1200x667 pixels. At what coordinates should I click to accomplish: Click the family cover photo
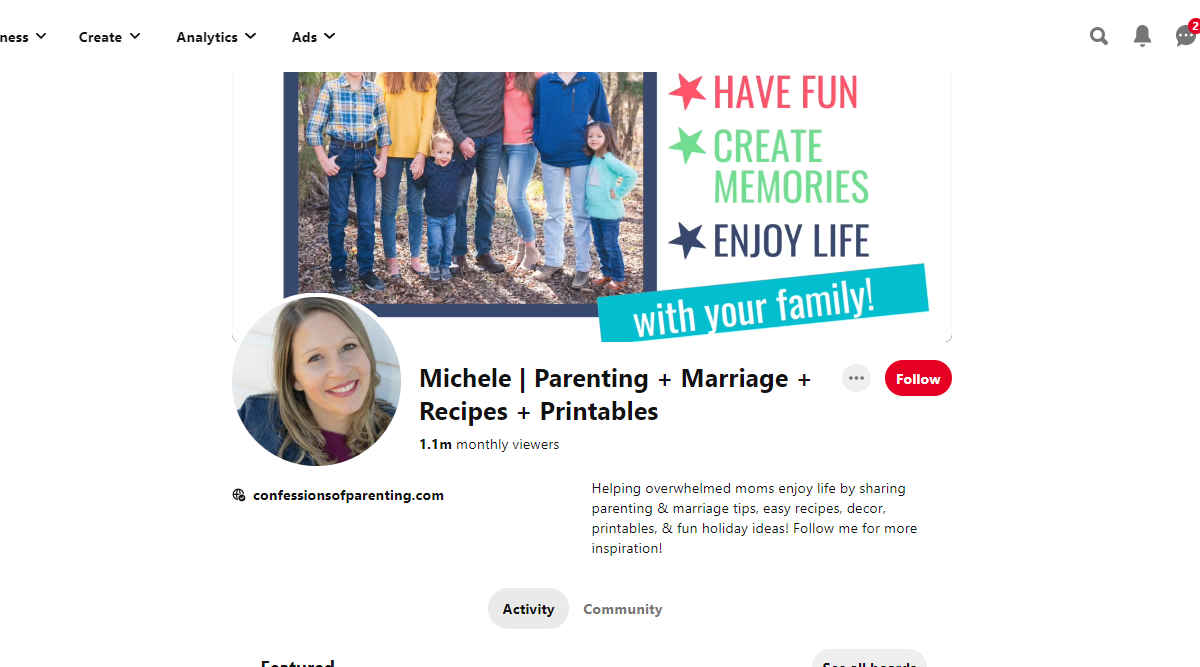[470, 185]
